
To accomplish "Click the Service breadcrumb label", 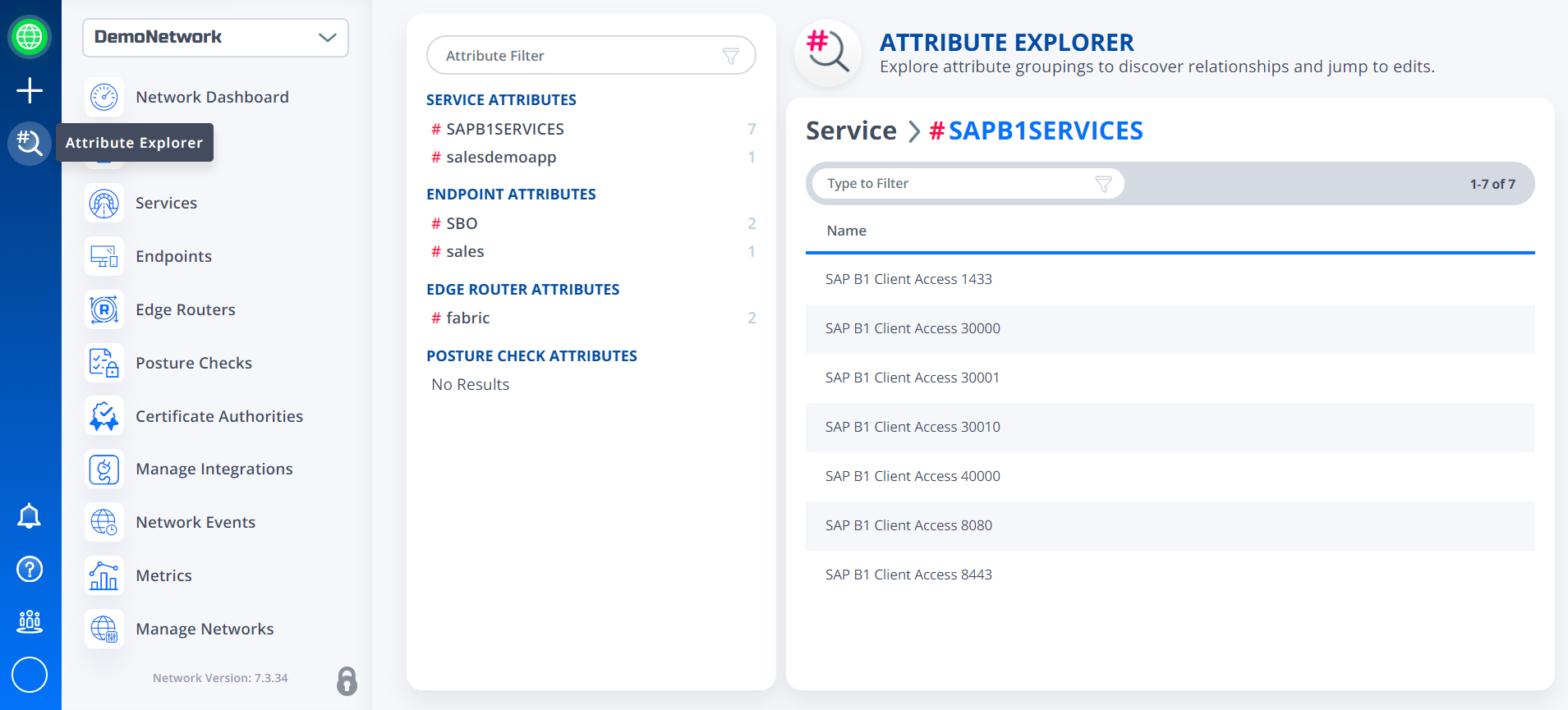I will (x=851, y=131).
